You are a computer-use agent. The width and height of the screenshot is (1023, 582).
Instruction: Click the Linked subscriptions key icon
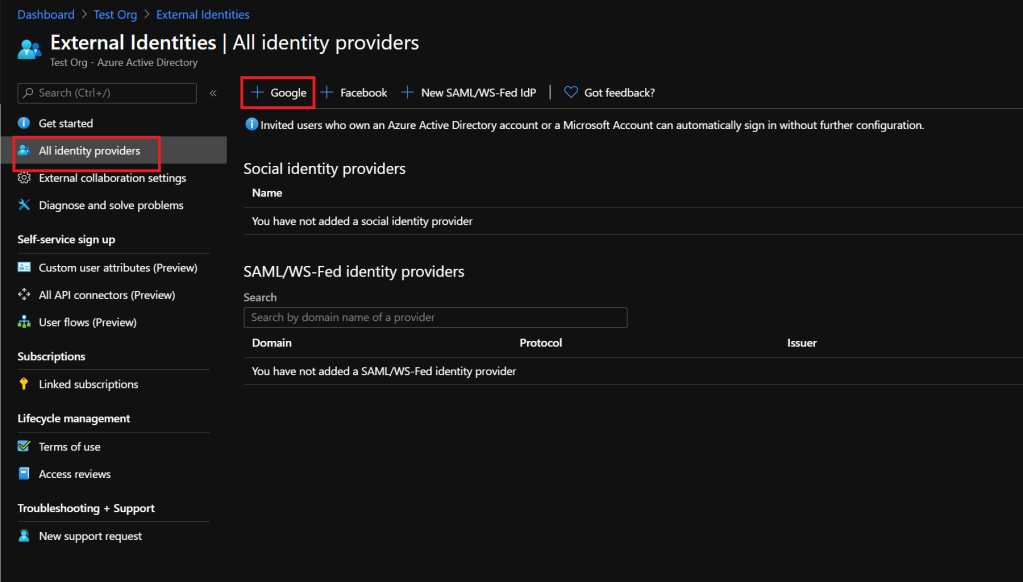point(24,384)
